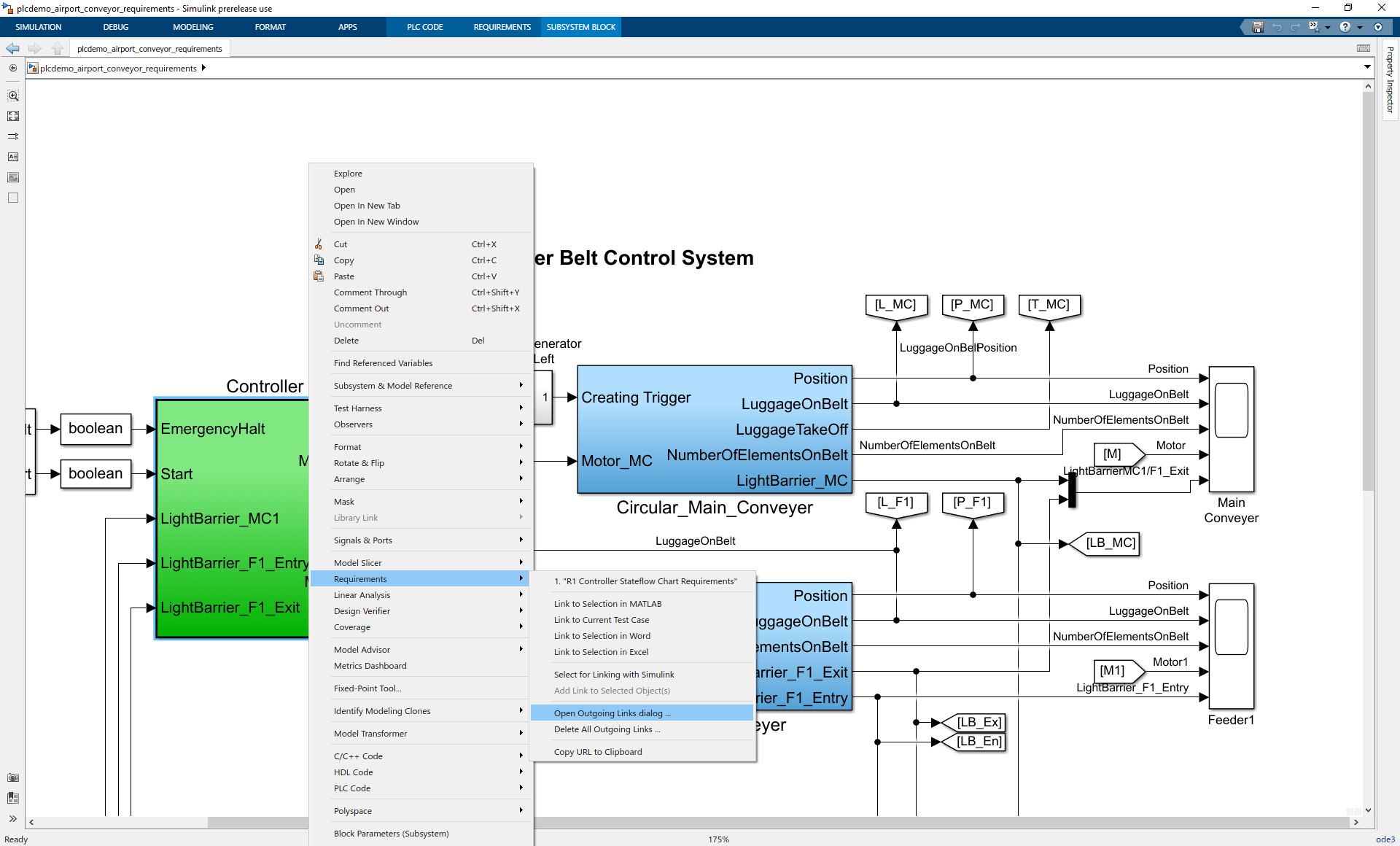Select the Zoom In palette tool
1400x846 pixels.
(13, 96)
